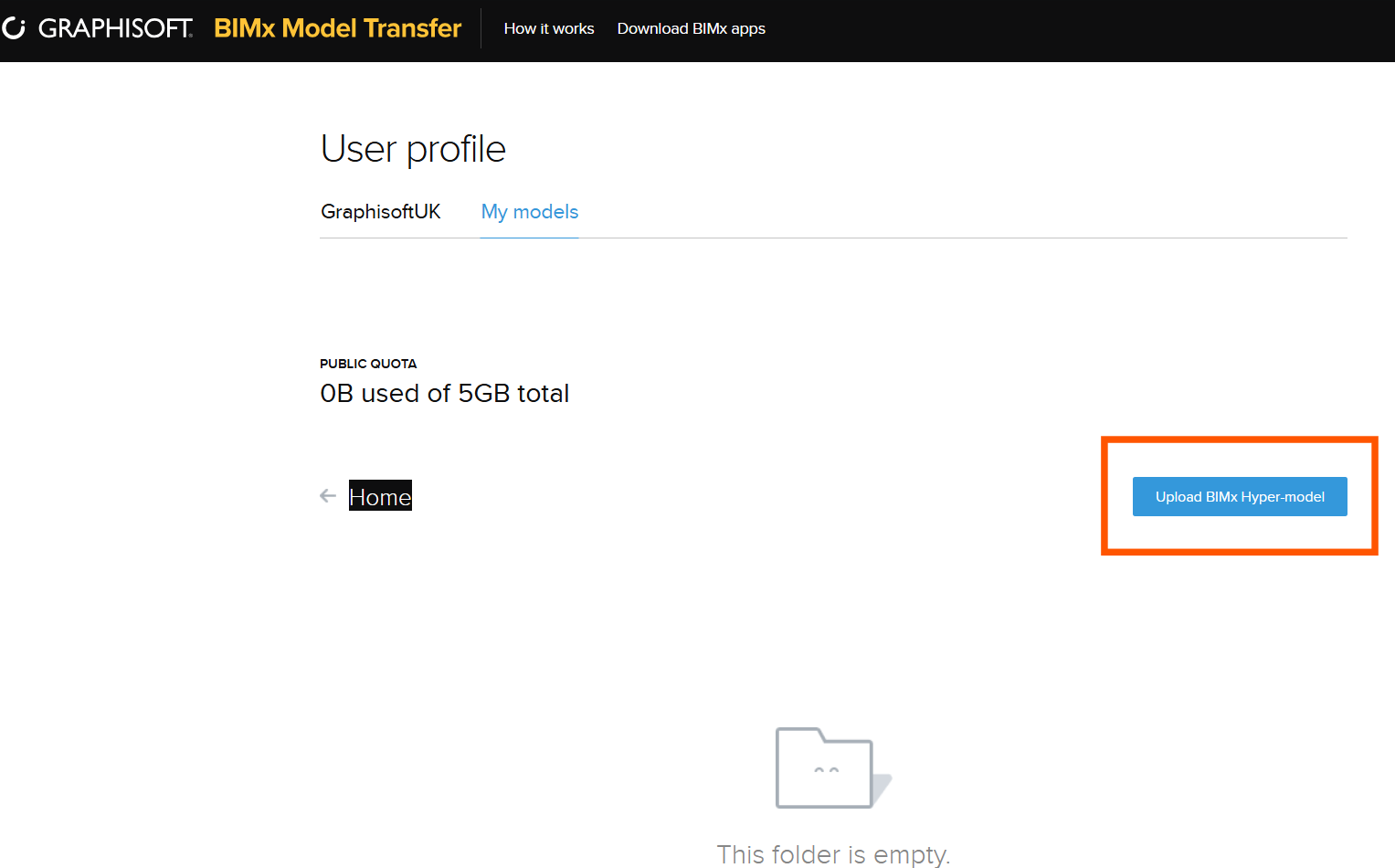The width and height of the screenshot is (1395, 868).
Task: Click the This folder is empty message
Action: point(833,854)
